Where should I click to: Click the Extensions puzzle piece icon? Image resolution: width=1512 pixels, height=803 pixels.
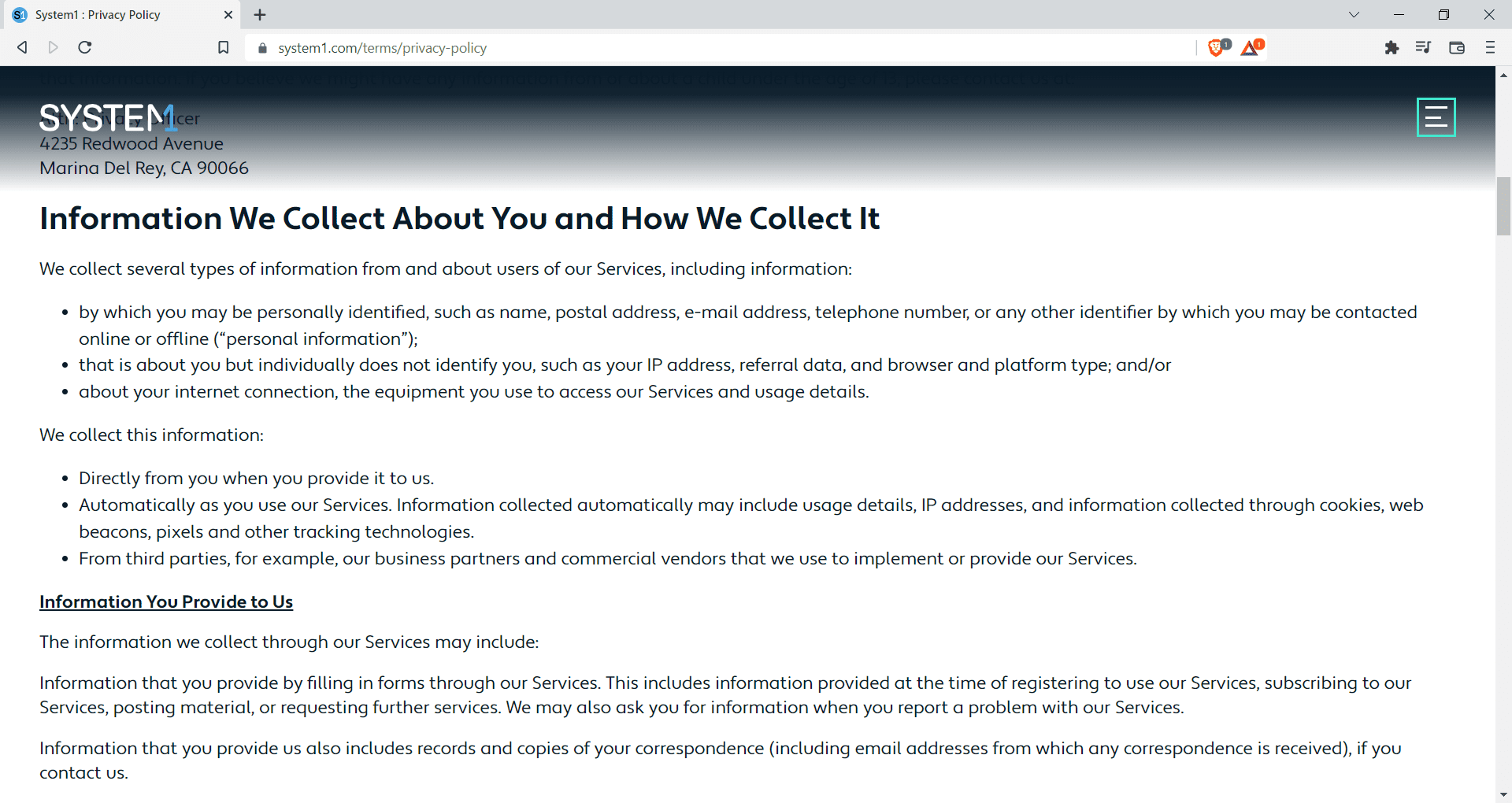pos(1392,47)
